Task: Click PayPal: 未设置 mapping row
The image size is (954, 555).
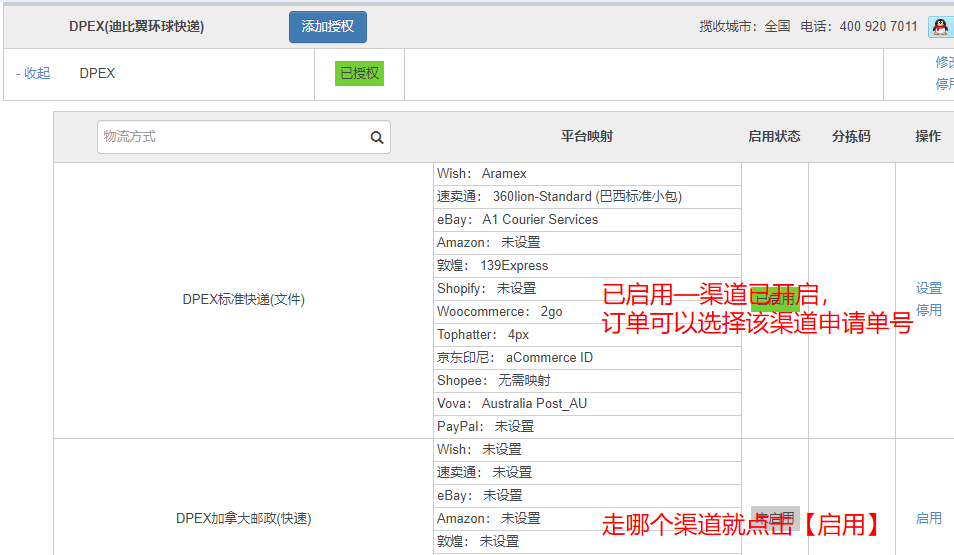Action: [x=587, y=427]
